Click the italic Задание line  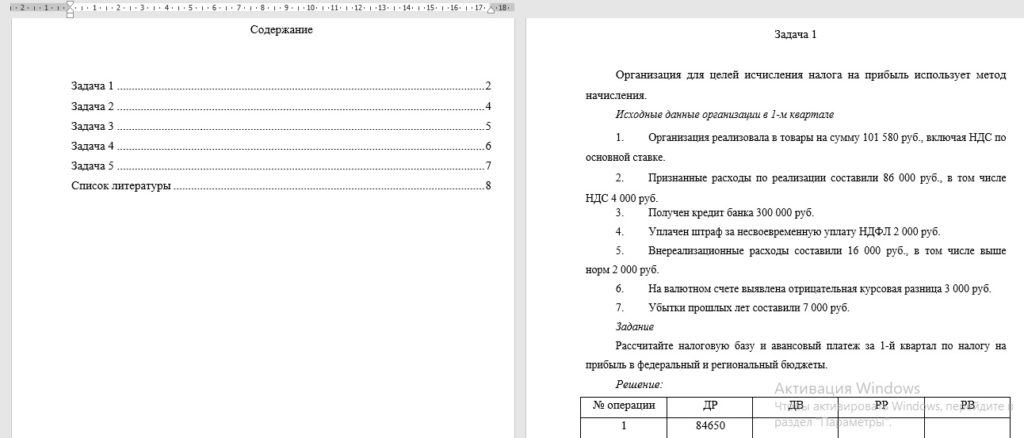click(x=634, y=326)
